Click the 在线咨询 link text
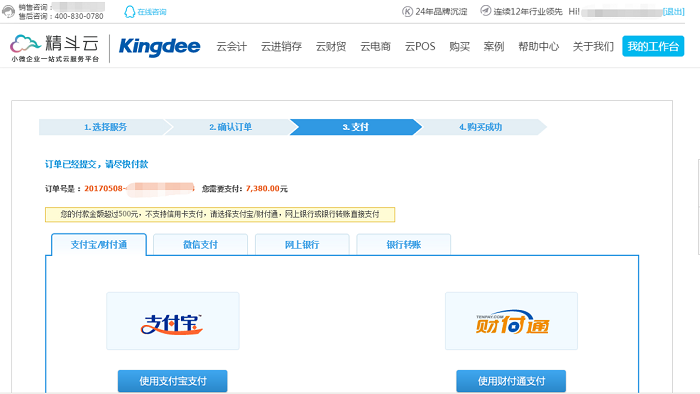The image size is (700, 394). 152,12
